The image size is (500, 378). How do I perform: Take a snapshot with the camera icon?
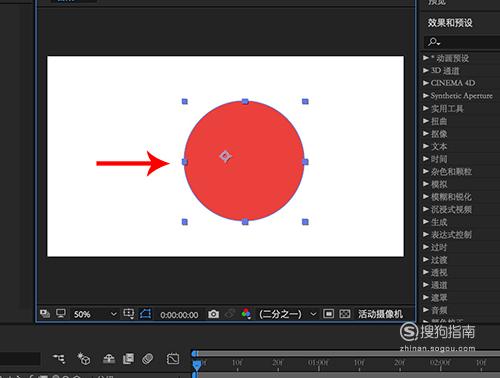tap(213, 314)
